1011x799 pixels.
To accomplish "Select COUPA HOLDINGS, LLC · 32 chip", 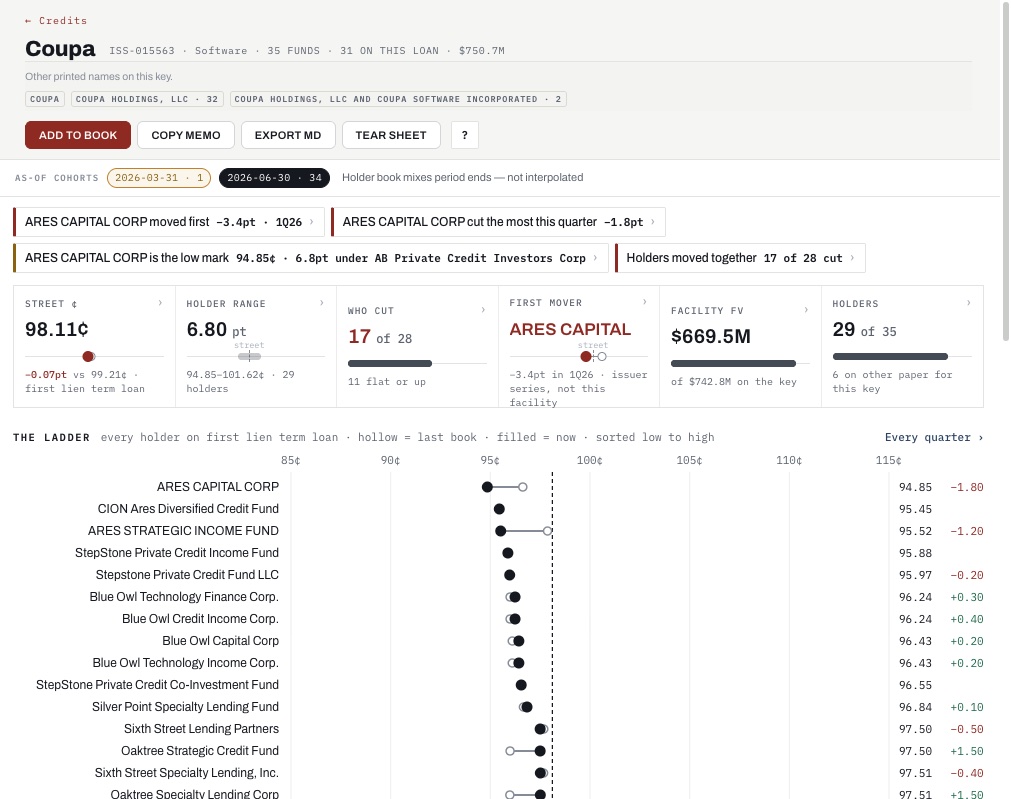I will (x=147, y=99).
